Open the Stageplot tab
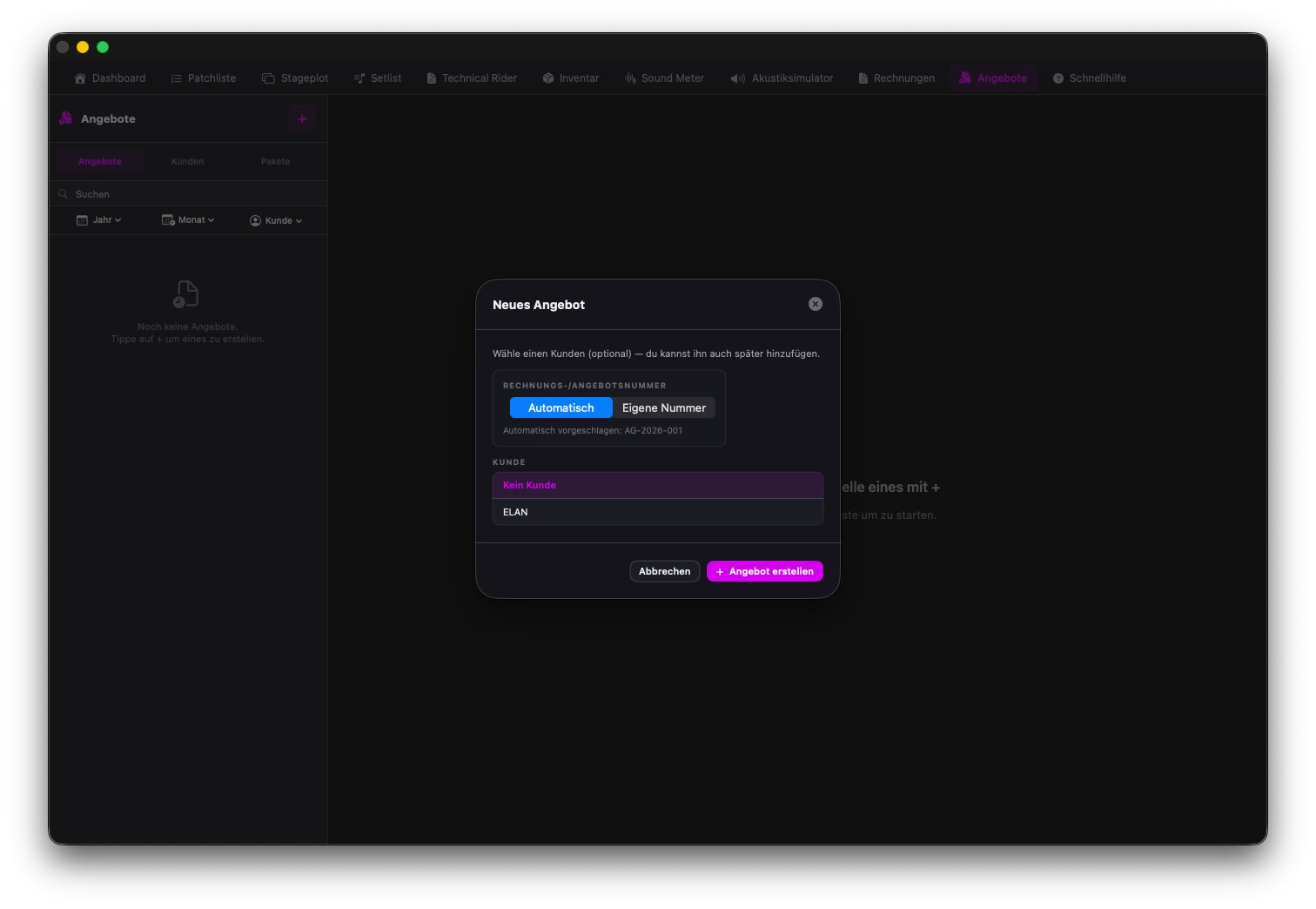Screen dimensions: 1316x909 (x=295, y=78)
